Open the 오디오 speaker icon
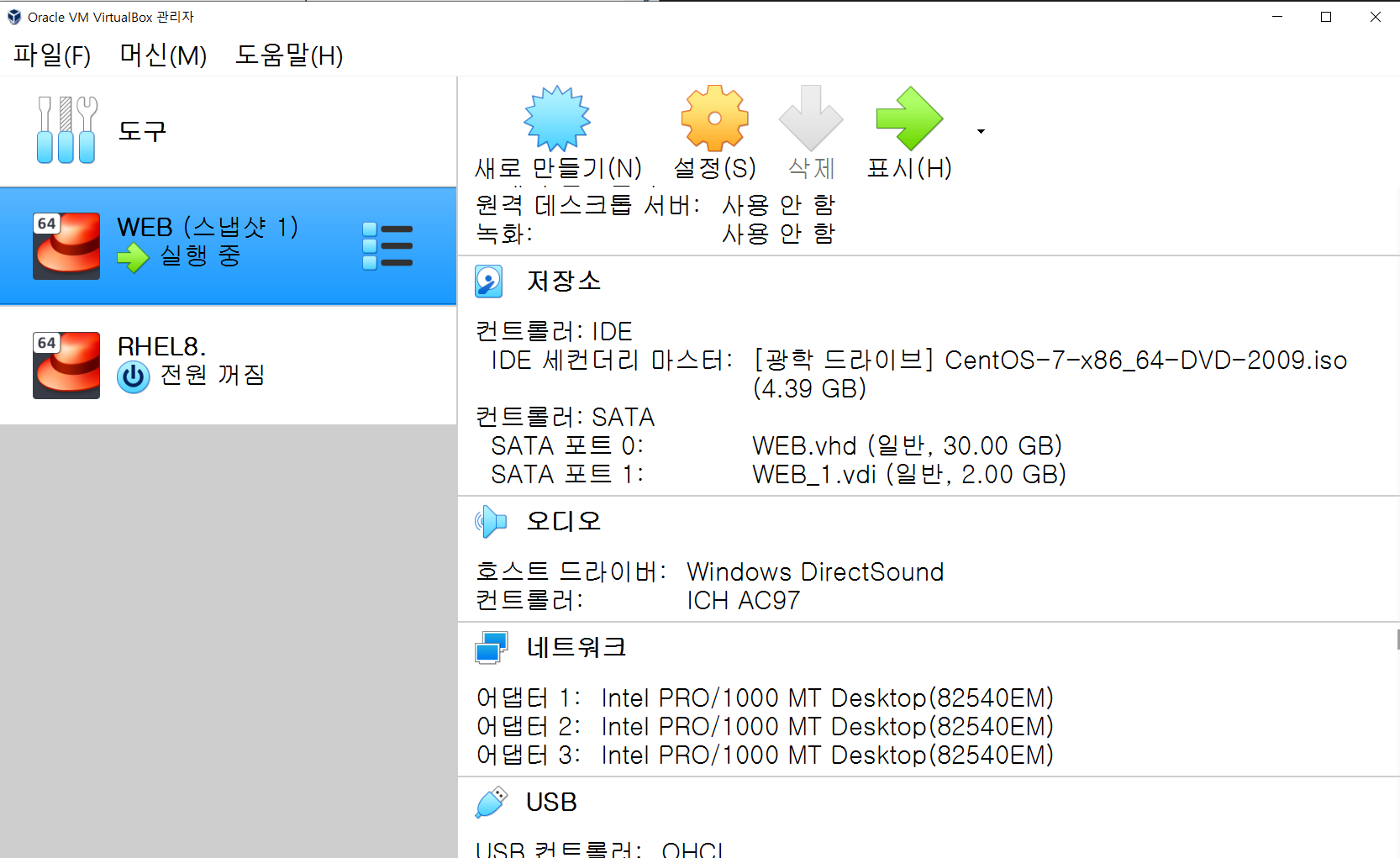1400x858 pixels. tap(491, 522)
